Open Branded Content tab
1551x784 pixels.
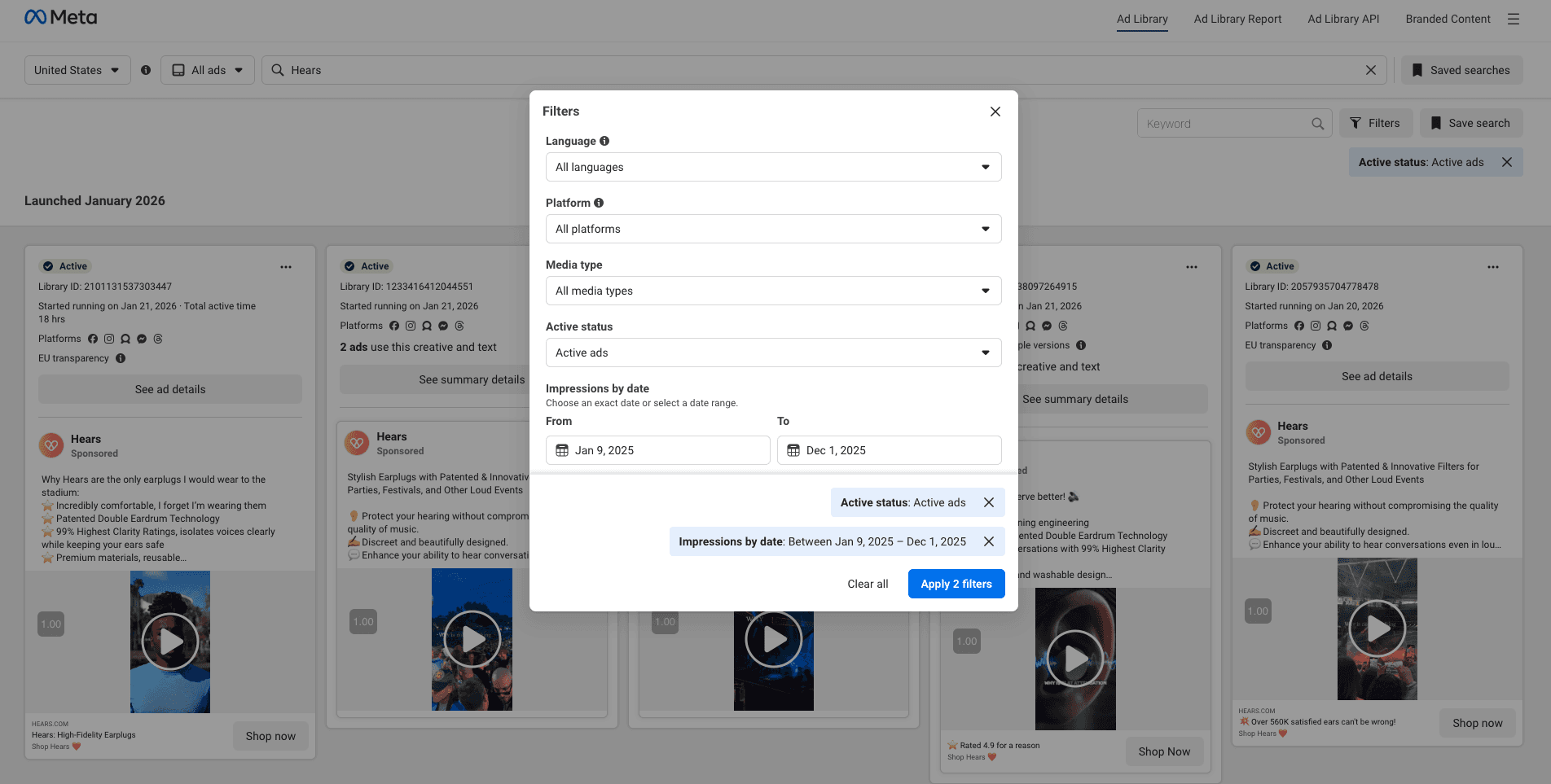1448,19
